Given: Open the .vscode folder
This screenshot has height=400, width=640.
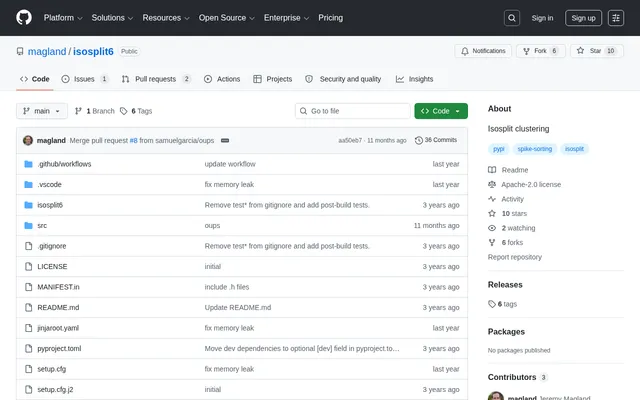Looking at the screenshot, I should 49,184.
